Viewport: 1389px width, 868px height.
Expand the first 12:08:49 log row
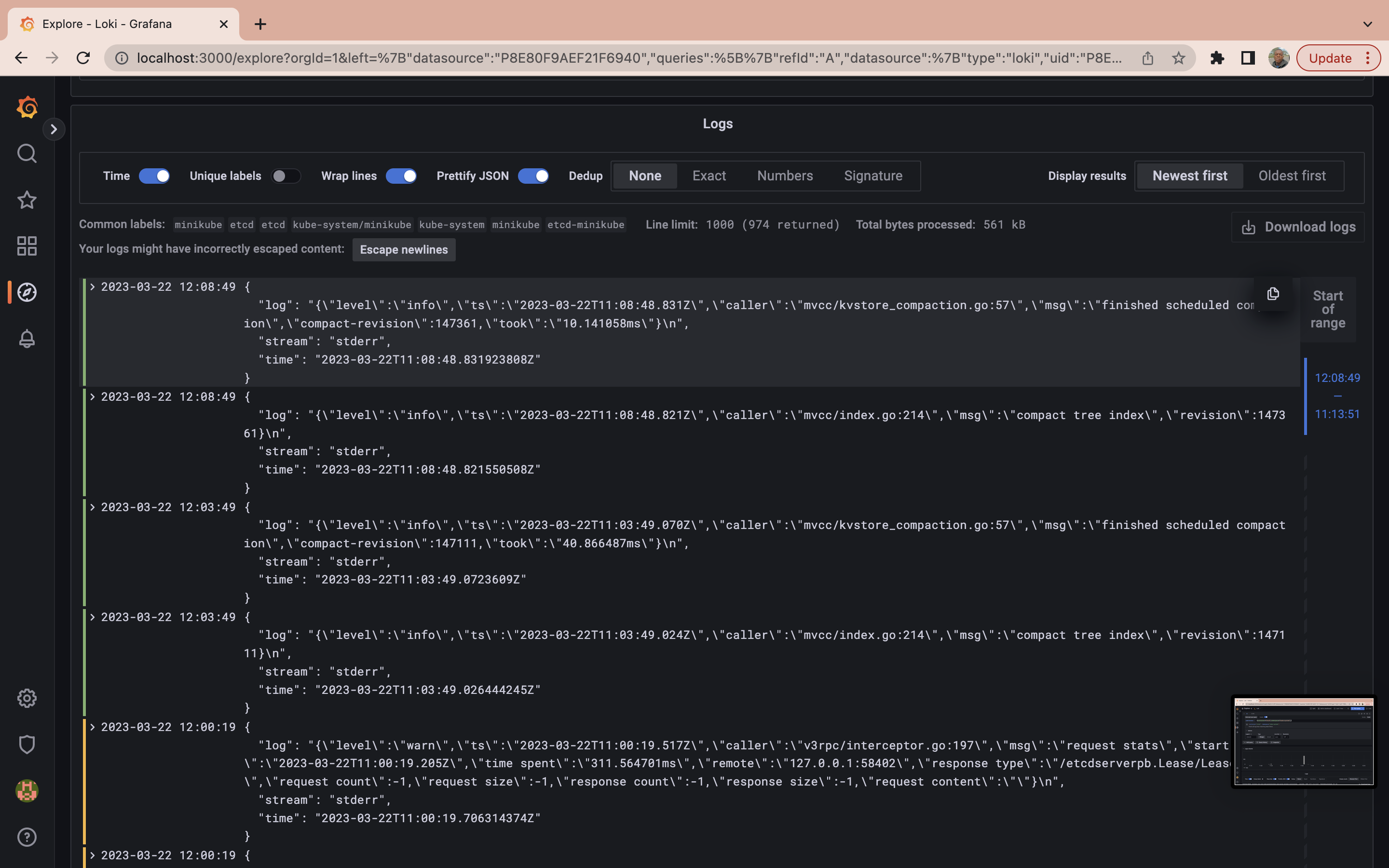[93, 286]
